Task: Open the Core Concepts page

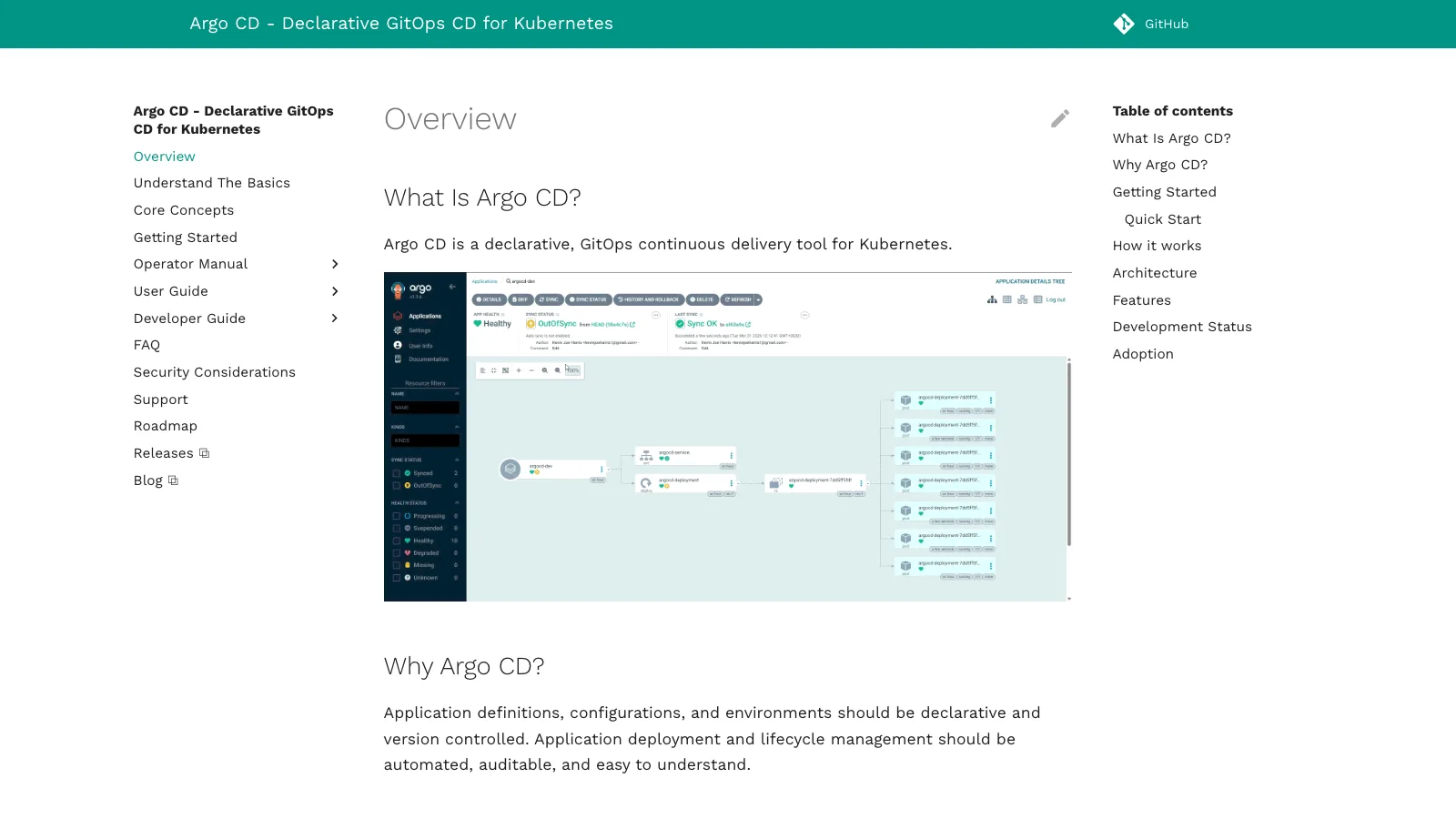Action: pyautogui.click(x=184, y=210)
